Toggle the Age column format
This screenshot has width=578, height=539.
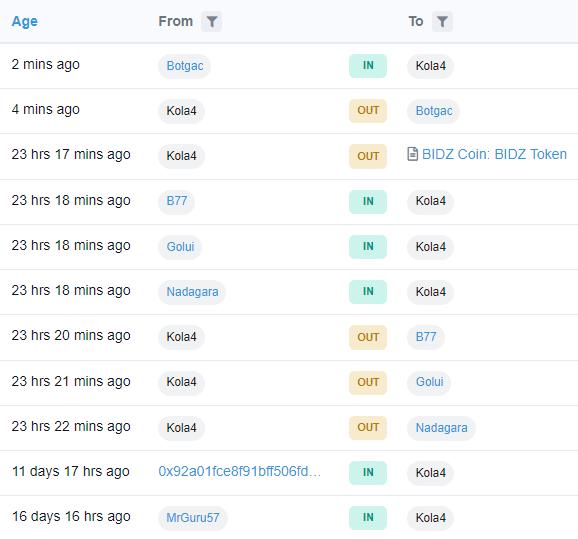coord(24,21)
